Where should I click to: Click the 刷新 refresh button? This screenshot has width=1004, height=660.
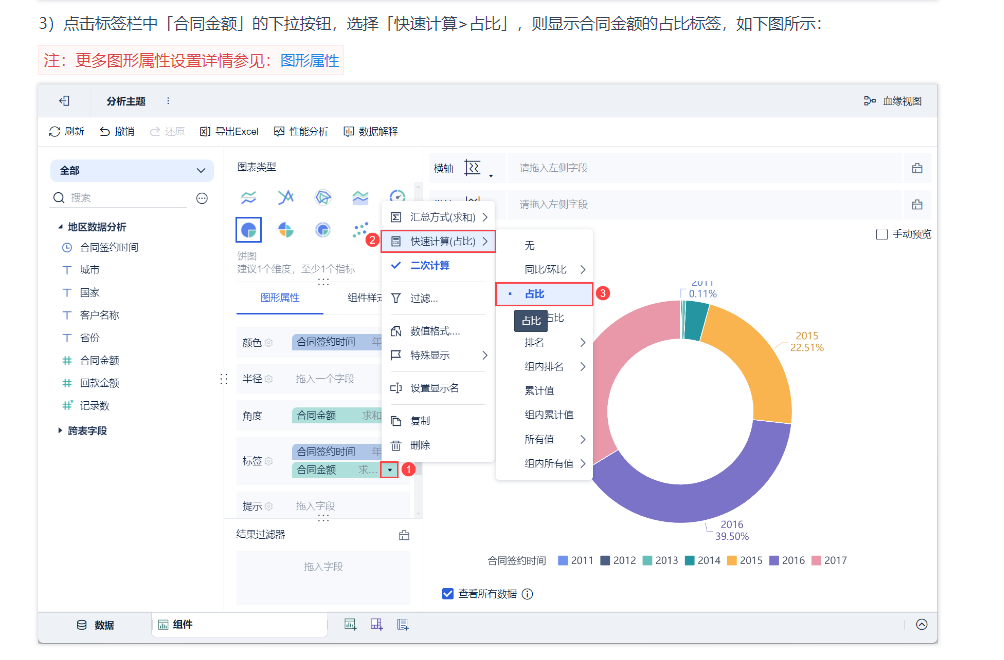67,131
